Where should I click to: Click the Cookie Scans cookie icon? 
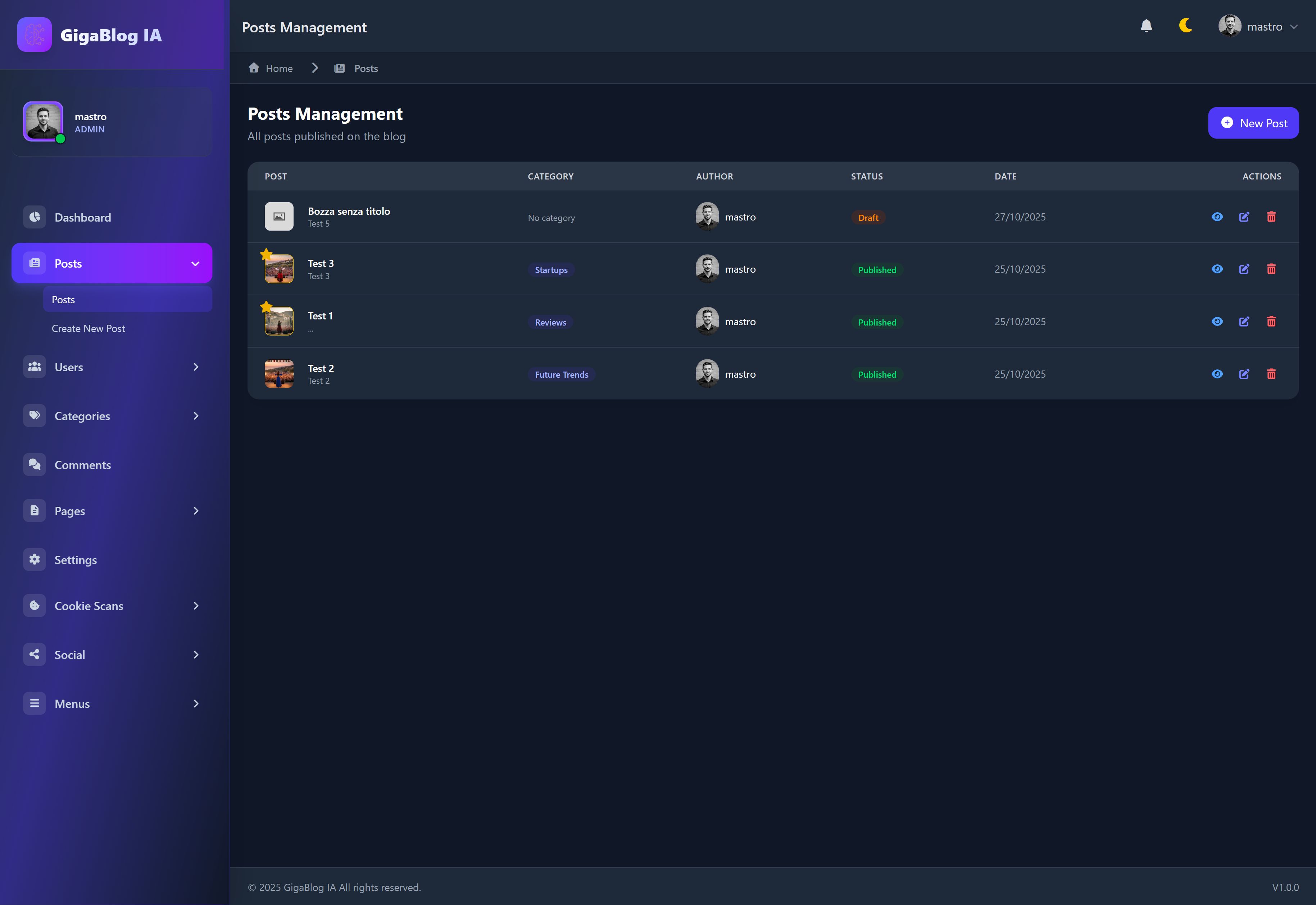35,606
